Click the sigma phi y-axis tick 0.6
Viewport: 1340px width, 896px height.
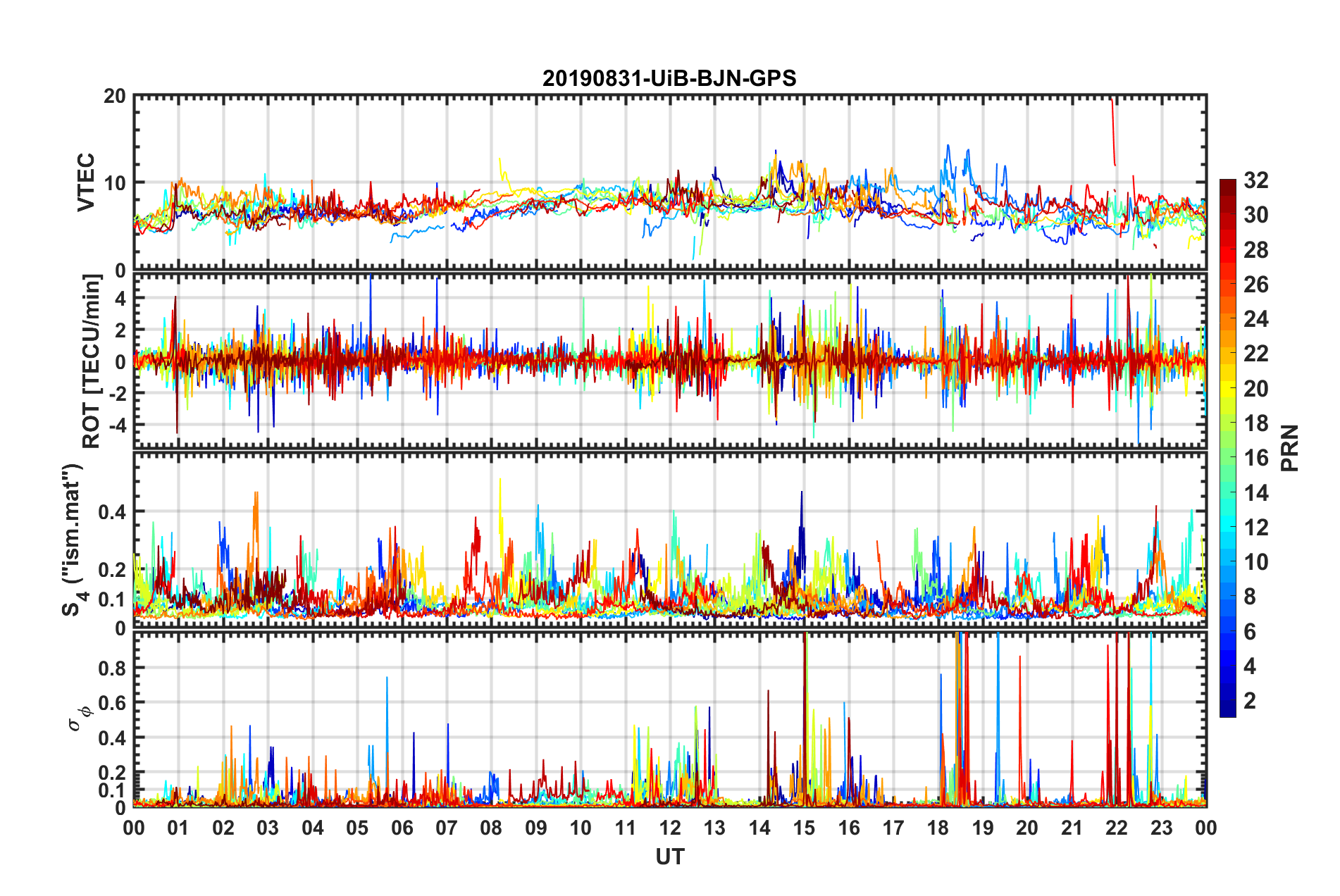113,703
